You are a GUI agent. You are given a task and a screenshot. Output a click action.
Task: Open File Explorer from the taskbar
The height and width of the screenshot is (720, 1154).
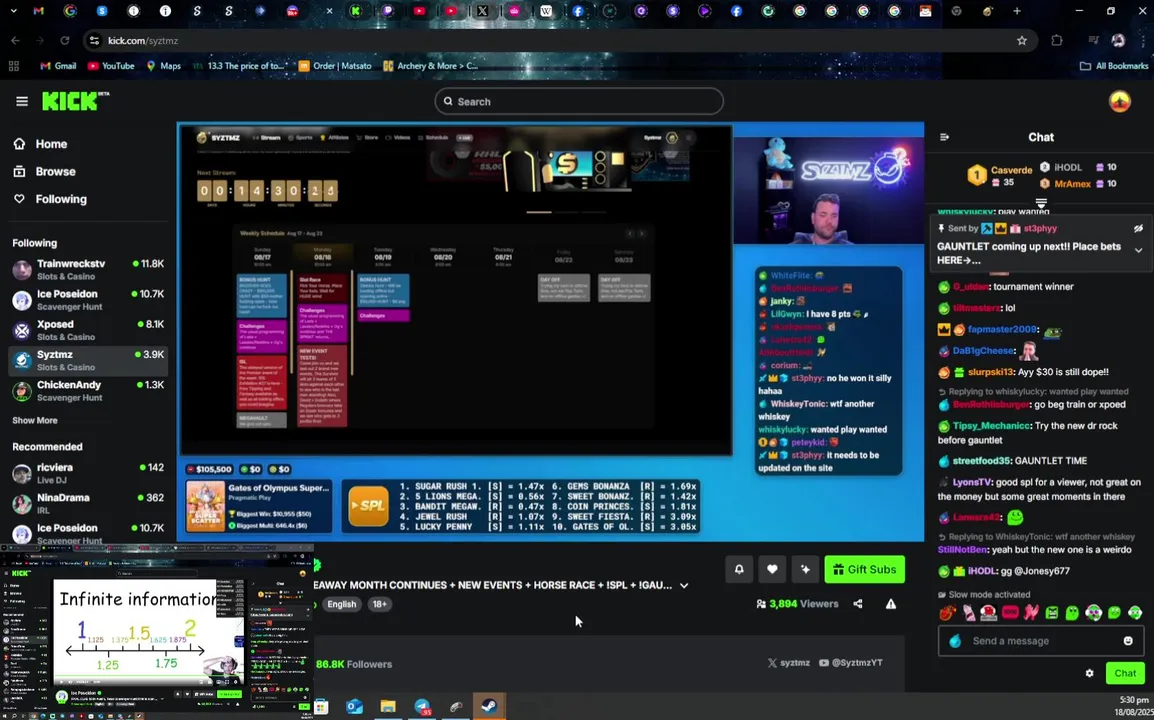point(388,707)
